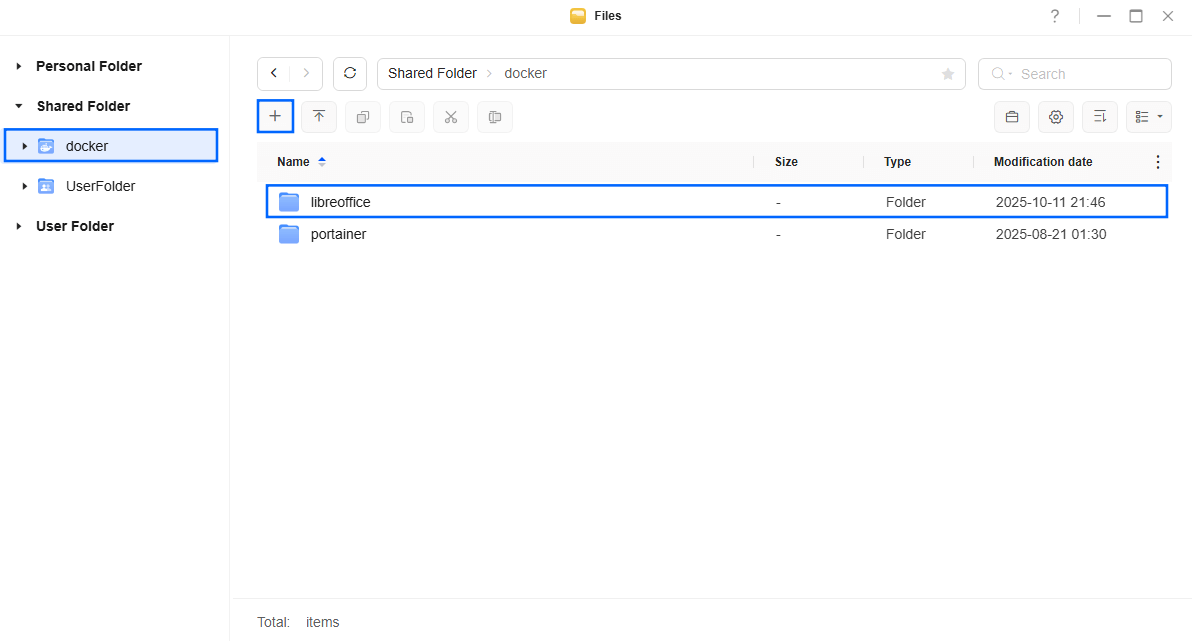Open column options three-dot menu
The width and height of the screenshot is (1192, 641).
pyautogui.click(x=1158, y=162)
